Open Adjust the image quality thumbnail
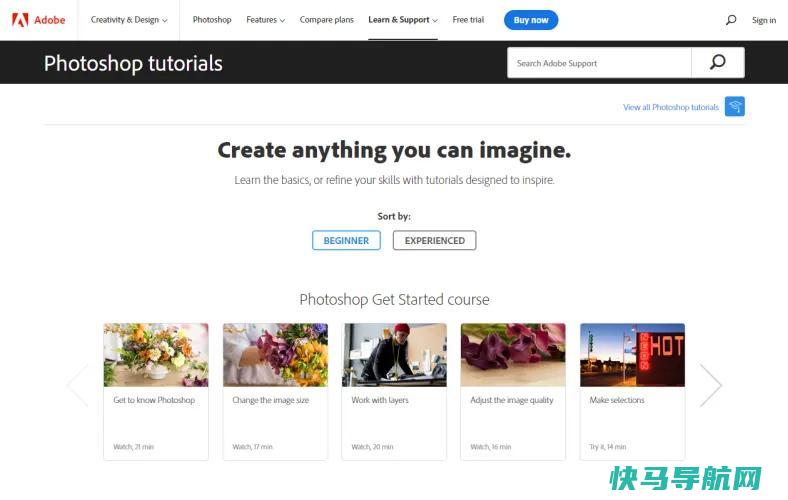This screenshot has height=500, width=788. coord(513,355)
